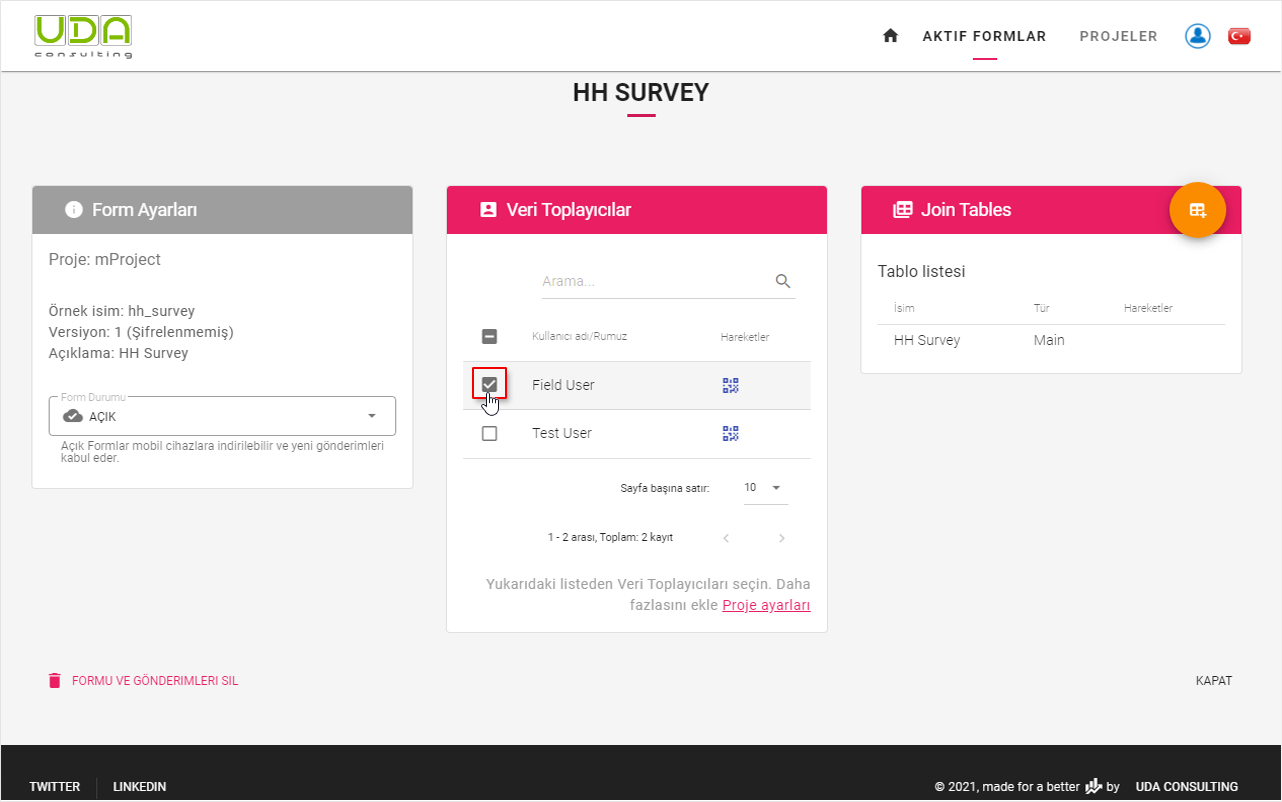Click the Field User name
This screenshot has width=1282, height=802.
coord(563,385)
